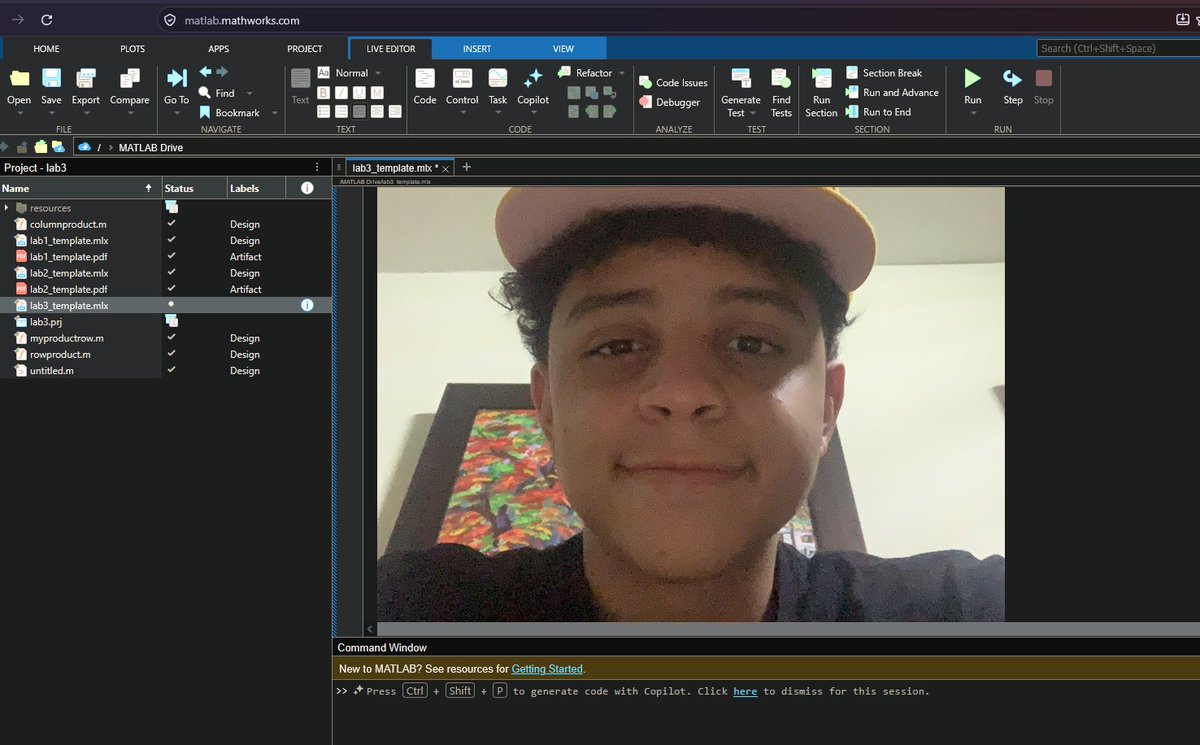Viewport: 1200px width, 745px height.
Task: Click the Compare icon
Action: point(129,78)
